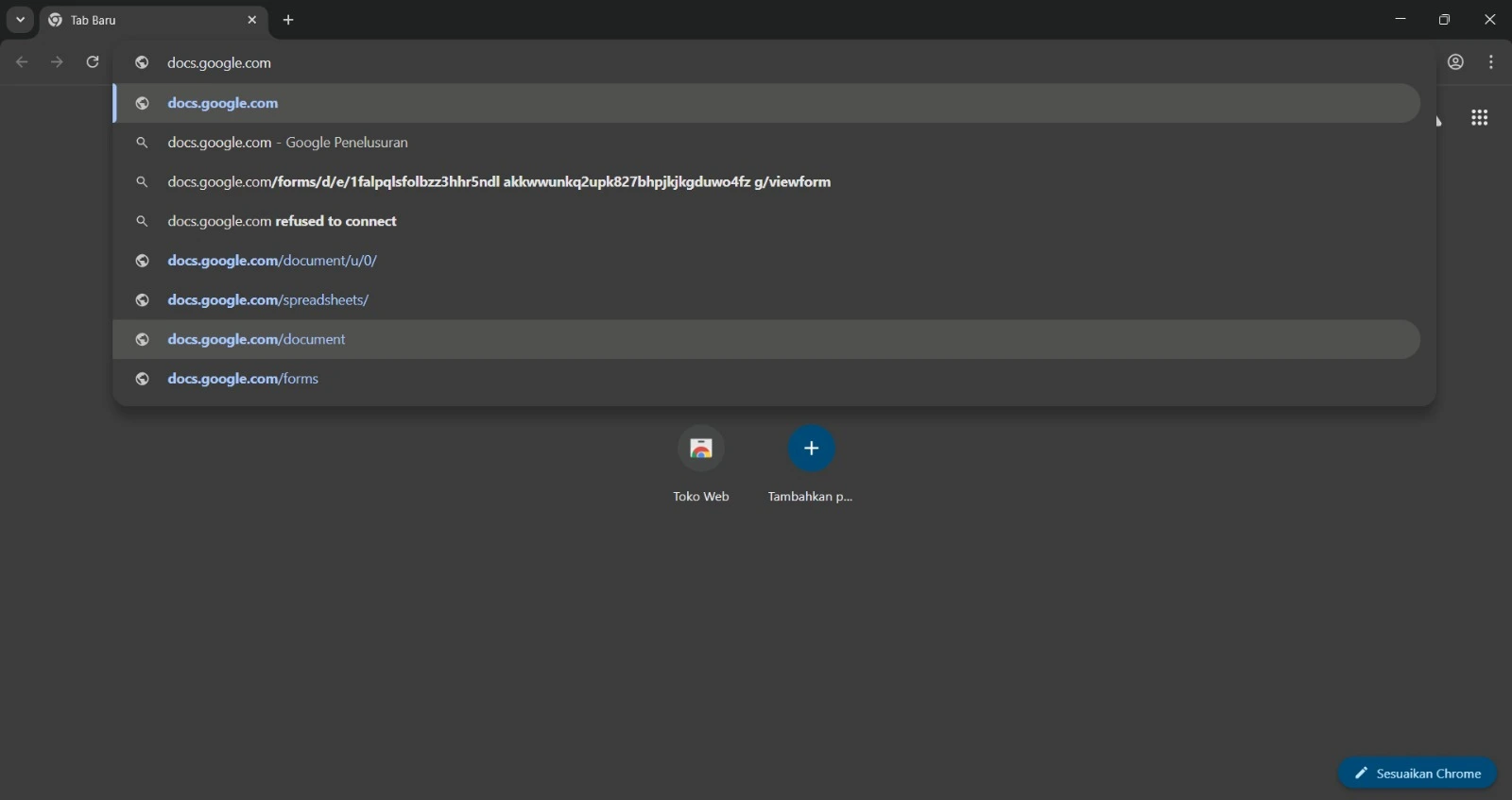Open Chrome three-dot menu
1512x800 pixels.
(x=1491, y=62)
